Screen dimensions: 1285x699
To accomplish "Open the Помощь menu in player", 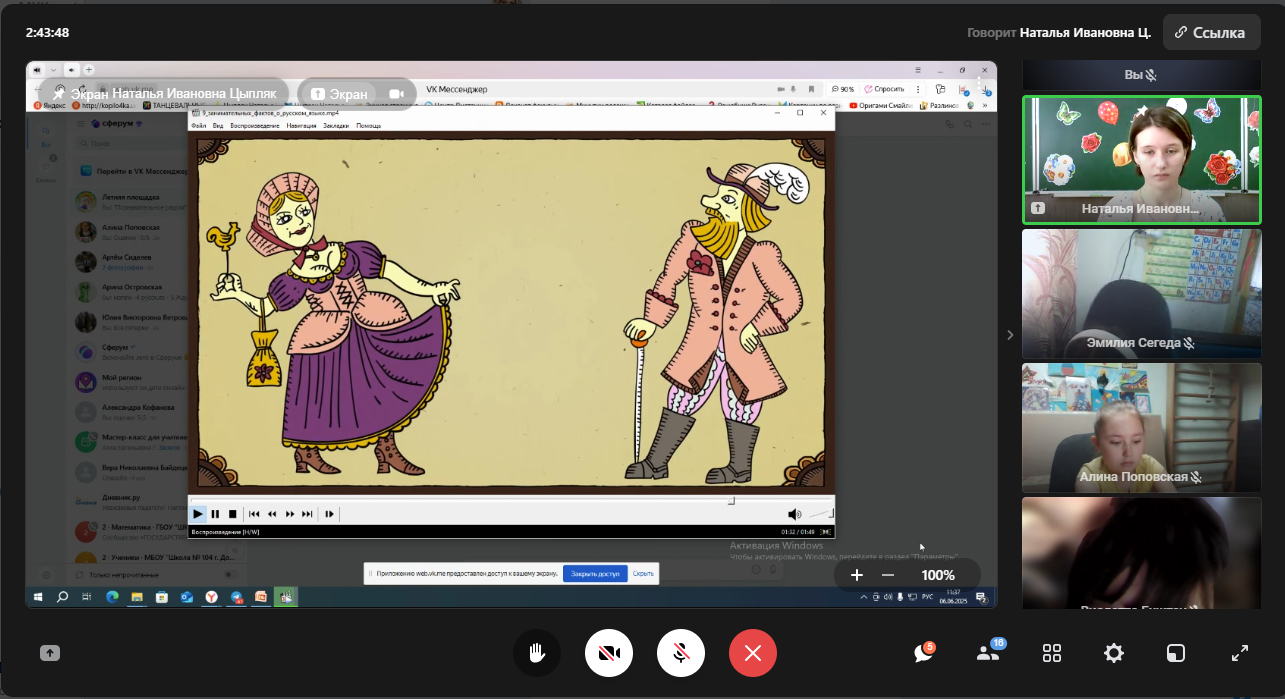I will pos(368,126).
